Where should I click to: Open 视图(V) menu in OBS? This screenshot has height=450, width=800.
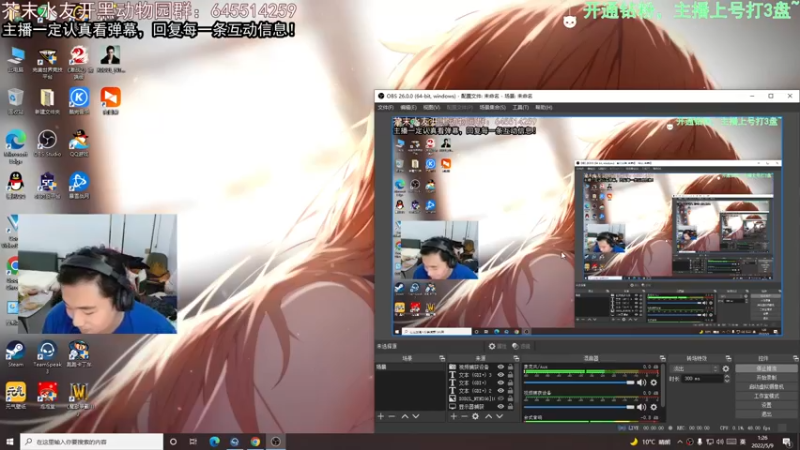431,108
